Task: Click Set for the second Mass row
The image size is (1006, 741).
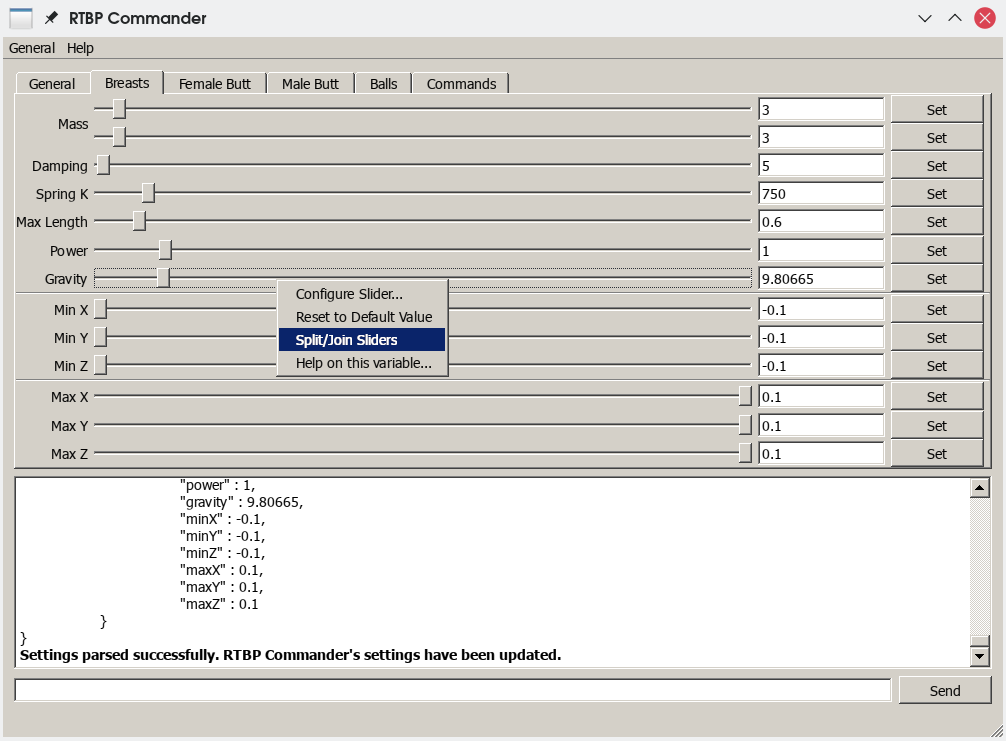Action: tap(937, 138)
